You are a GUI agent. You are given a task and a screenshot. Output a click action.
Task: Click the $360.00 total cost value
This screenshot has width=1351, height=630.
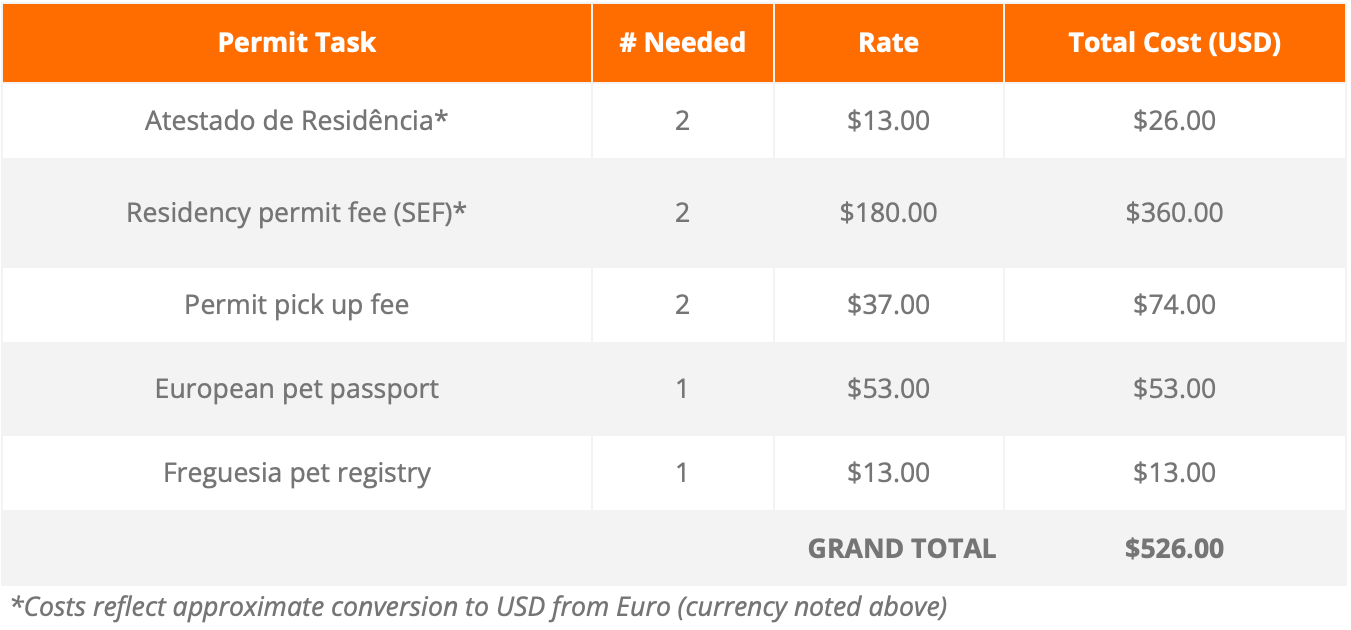[x=1175, y=212]
